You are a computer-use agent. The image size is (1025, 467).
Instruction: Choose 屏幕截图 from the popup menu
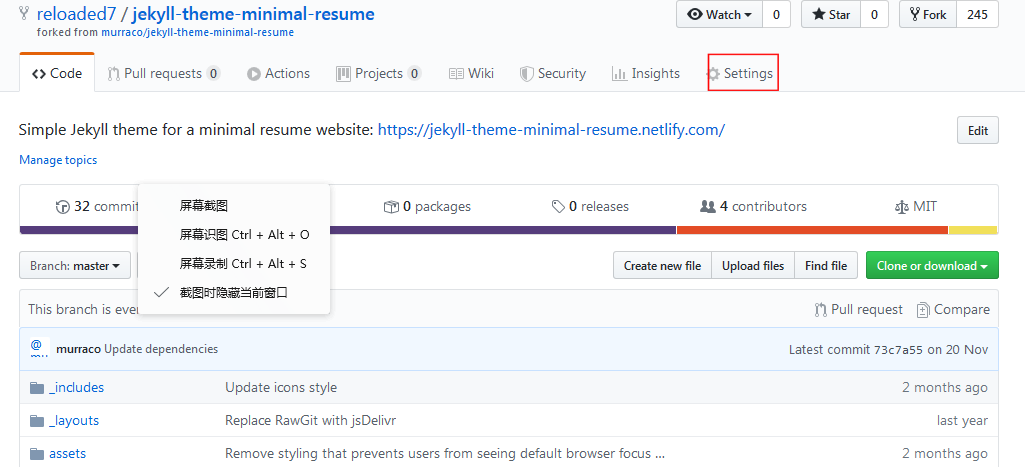pos(233,206)
